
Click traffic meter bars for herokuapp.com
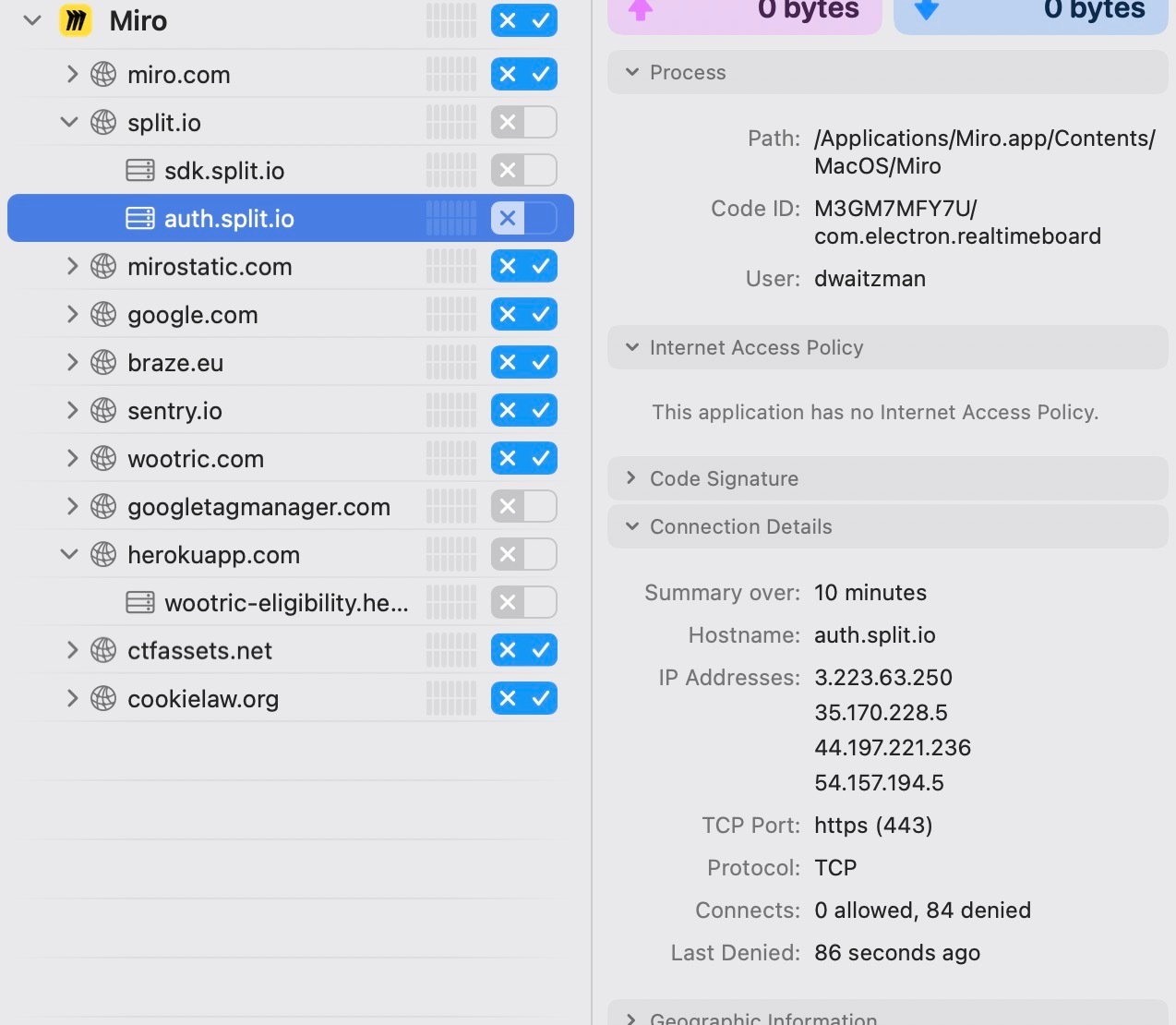451,554
